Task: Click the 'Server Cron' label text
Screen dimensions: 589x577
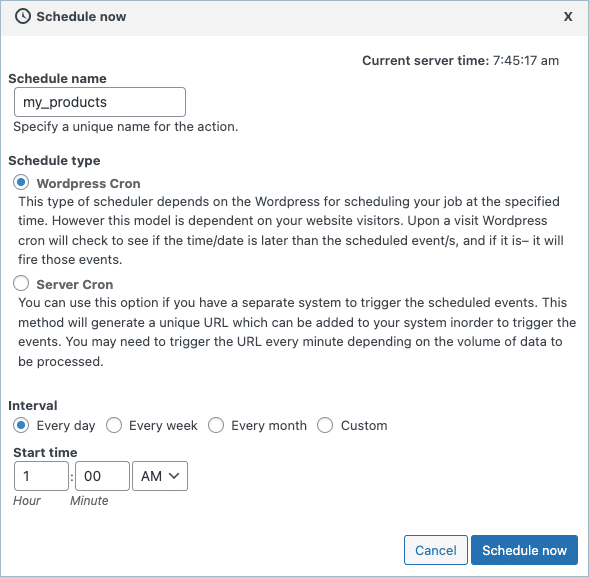Action: [75, 284]
